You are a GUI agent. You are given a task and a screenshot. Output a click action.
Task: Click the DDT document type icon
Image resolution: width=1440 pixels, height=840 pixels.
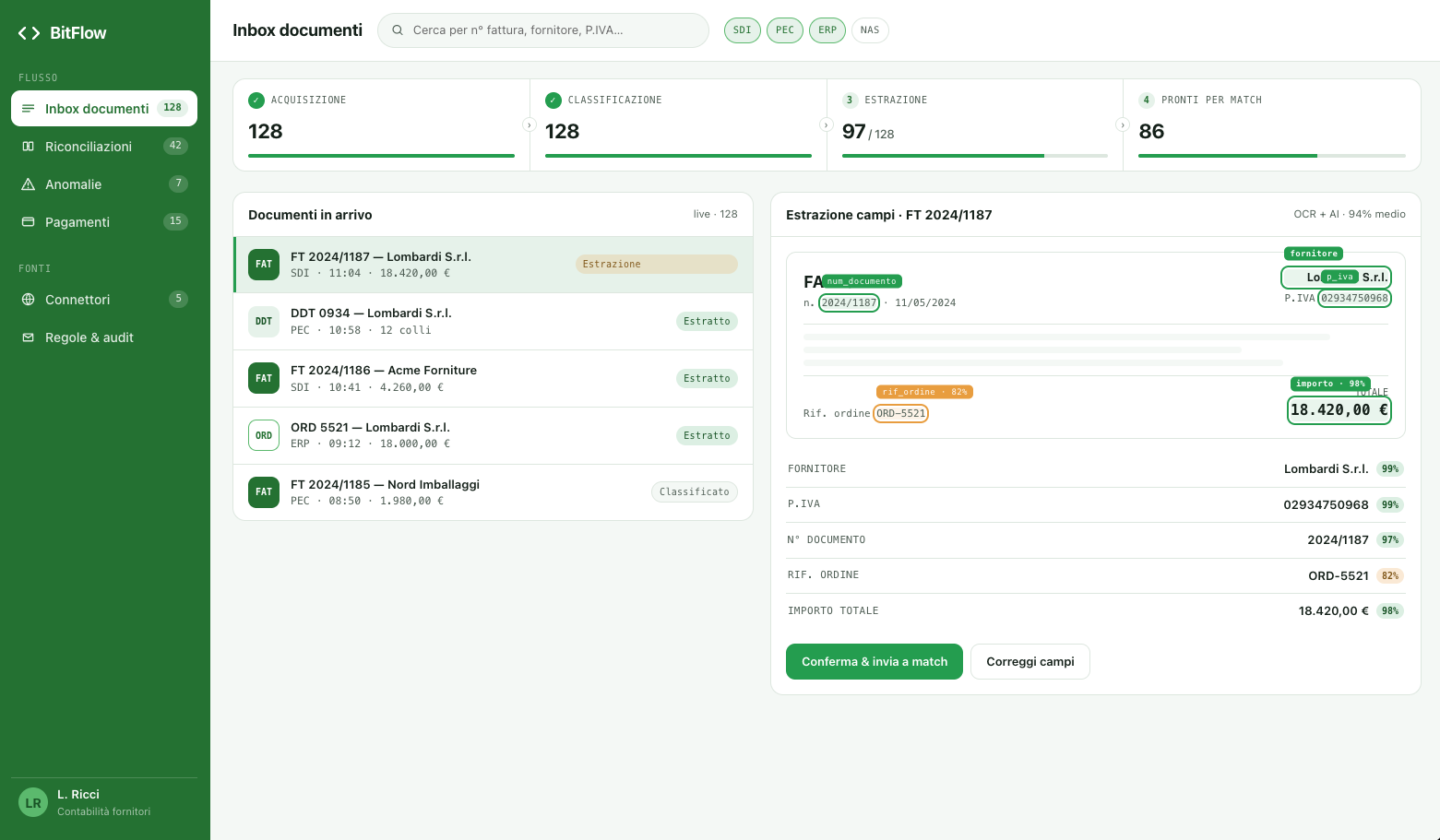264,322
